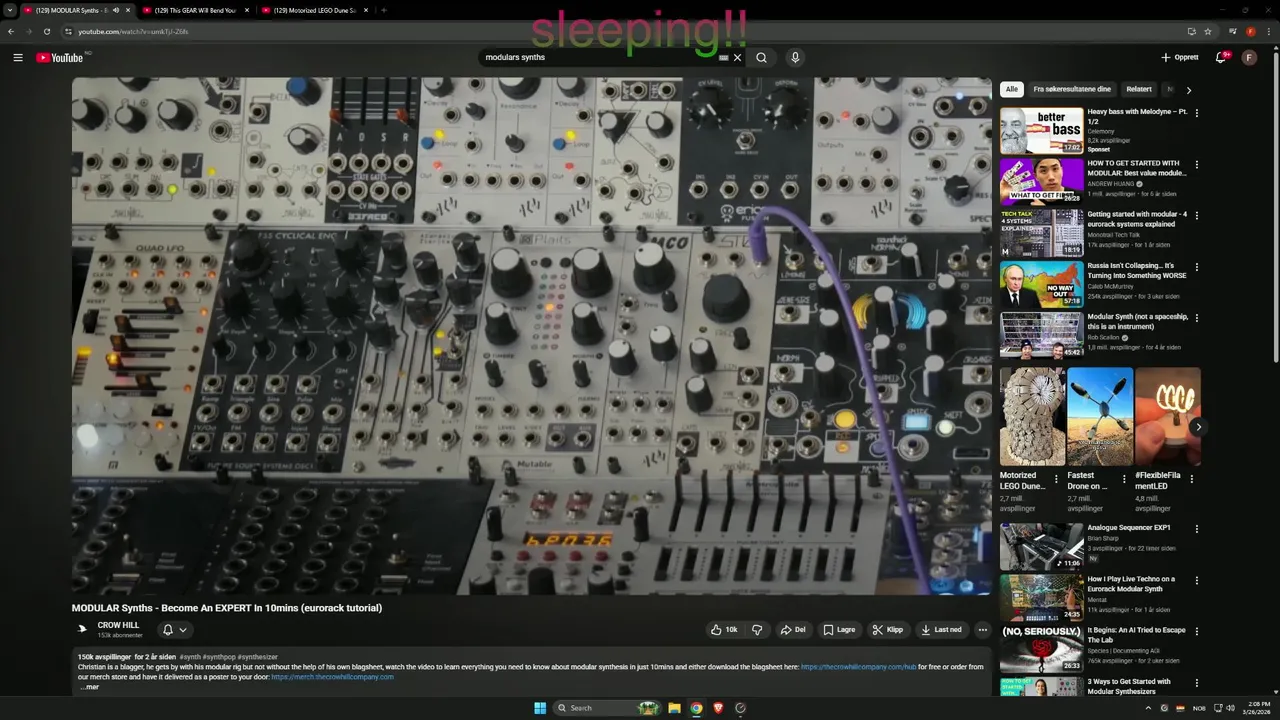
Task: Open the merch.thecrowhillcompany.com link
Action: [x=332, y=677]
